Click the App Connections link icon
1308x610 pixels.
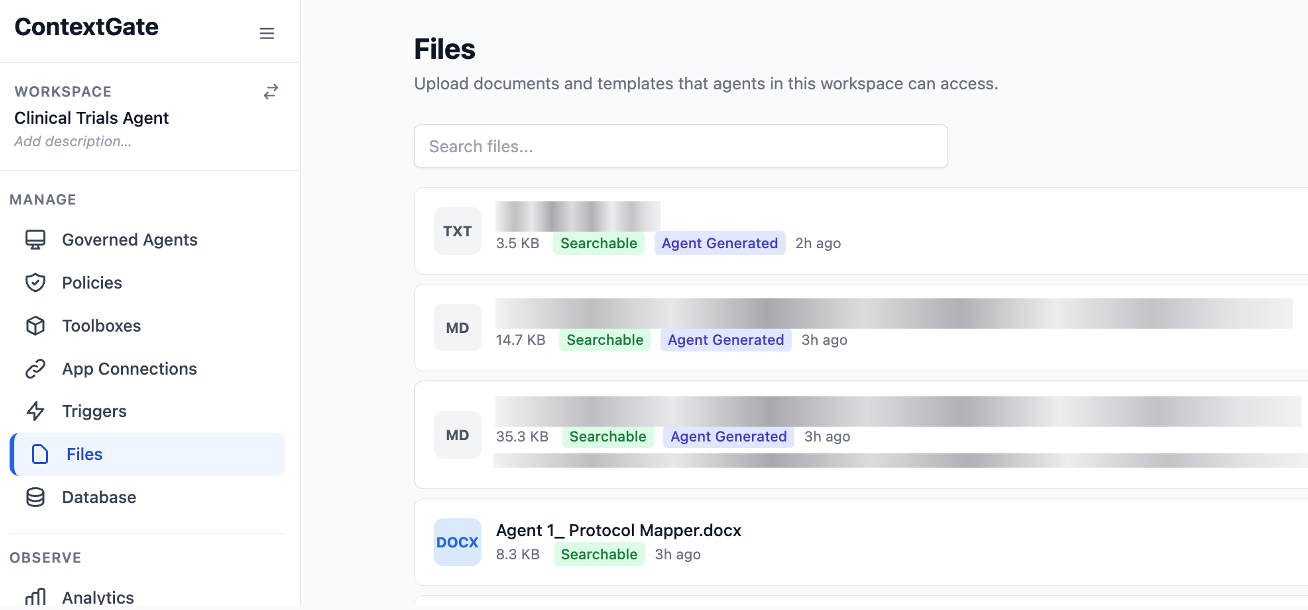coord(36,369)
